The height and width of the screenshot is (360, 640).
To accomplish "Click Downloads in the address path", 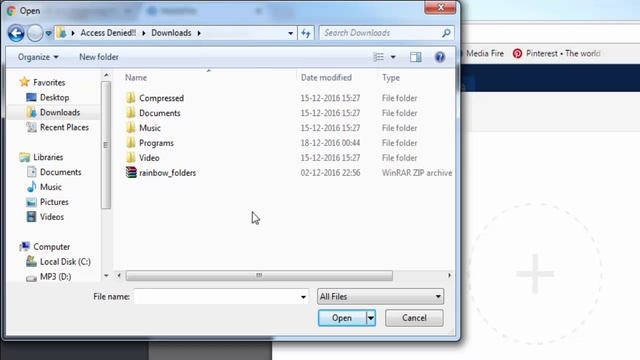I will [x=171, y=33].
